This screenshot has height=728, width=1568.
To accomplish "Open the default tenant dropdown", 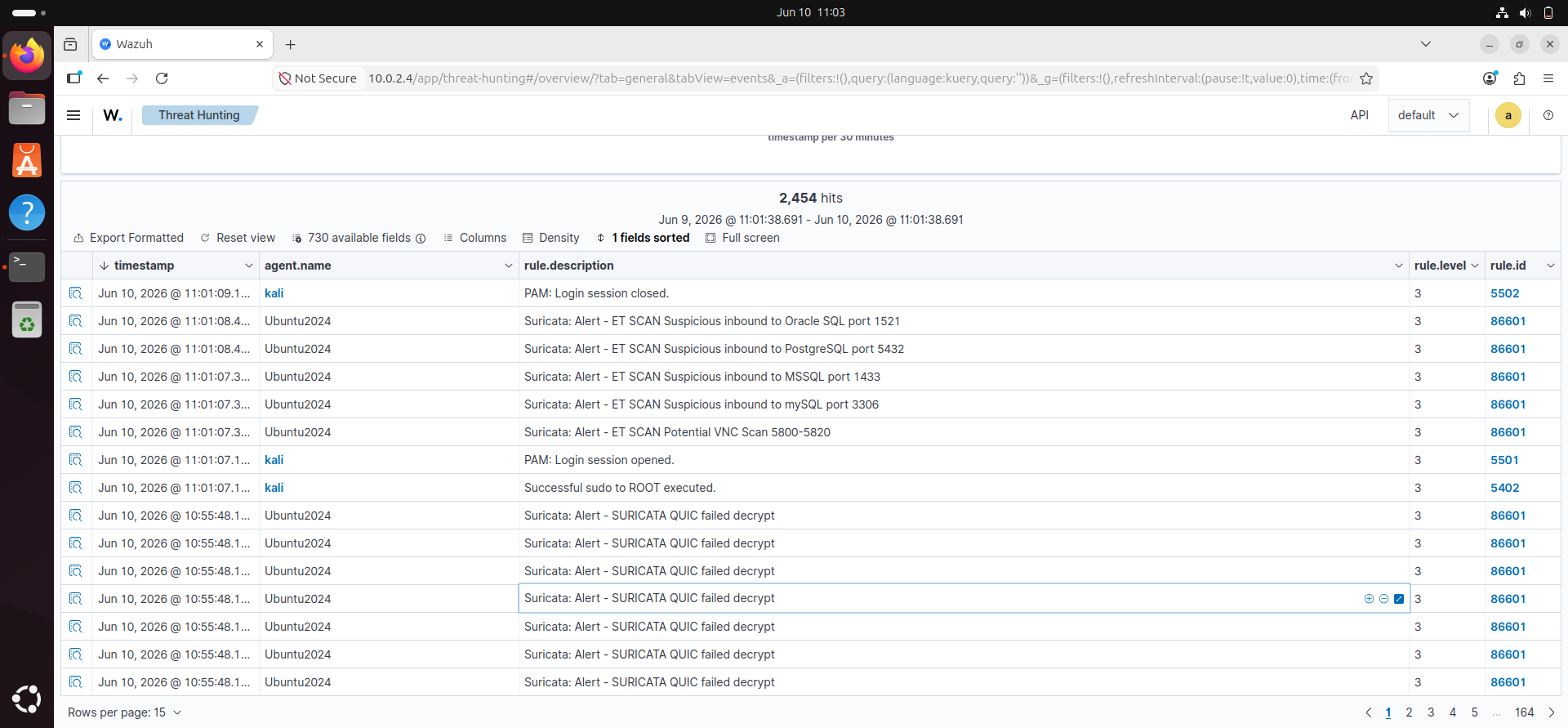I will tap(1428, 115).
